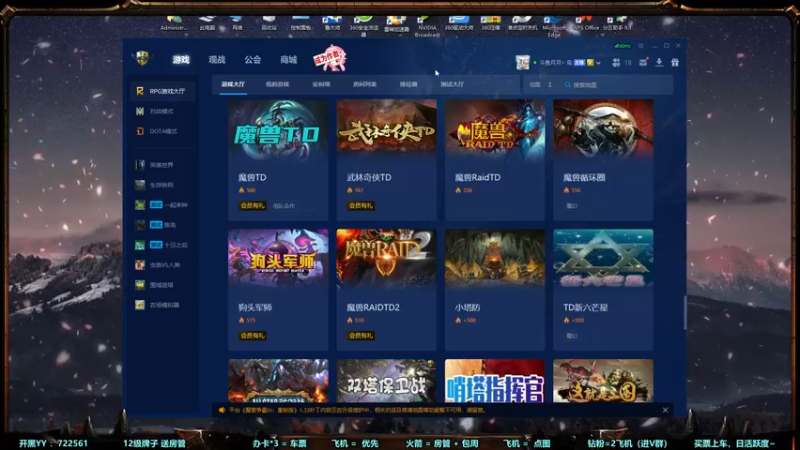Click the pink 成为作者 mascot banner
This screenshot has height=450, width=800.
click(x=330, y=58)
